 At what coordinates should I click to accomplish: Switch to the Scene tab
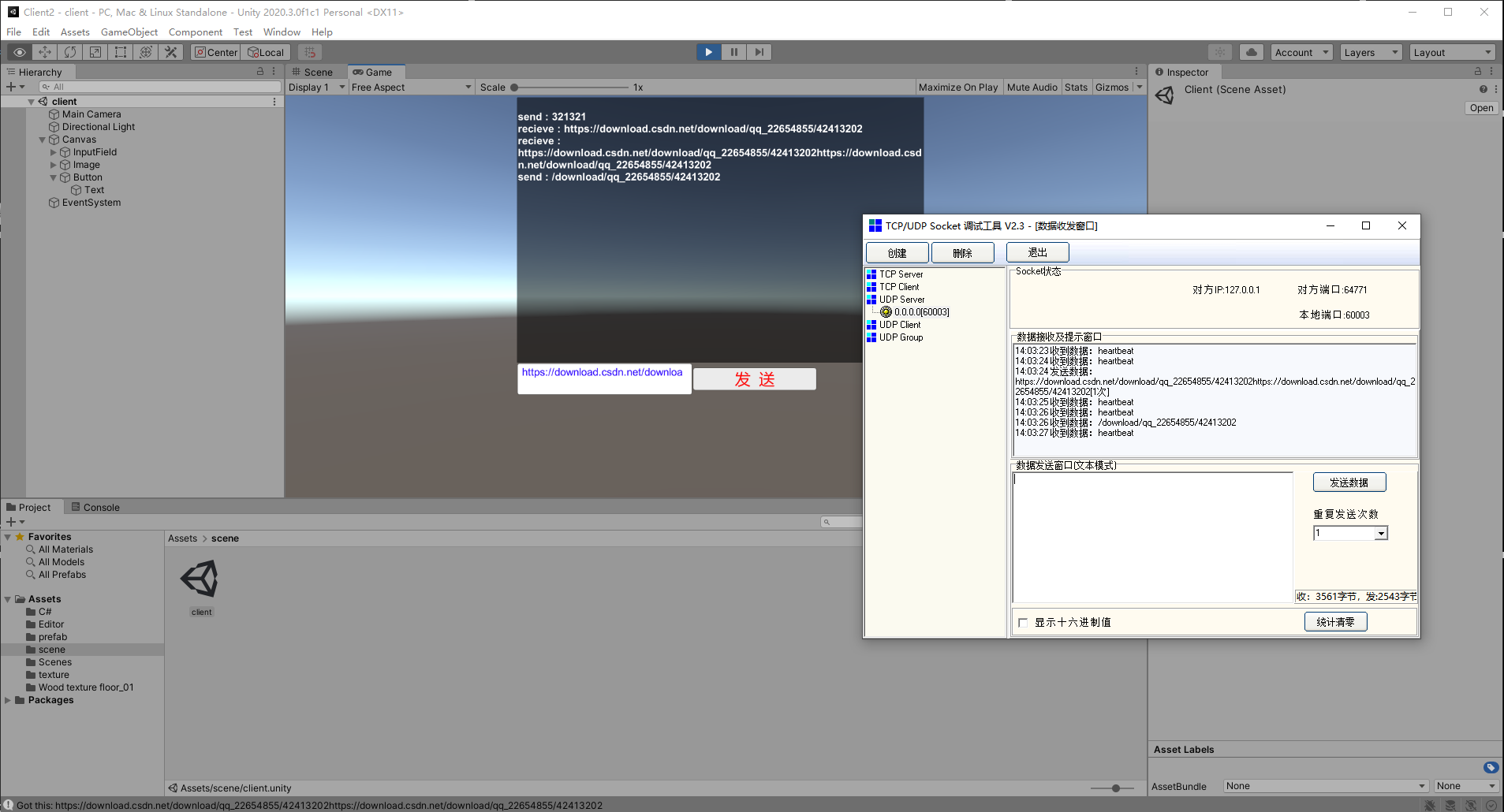click(312, 72)
